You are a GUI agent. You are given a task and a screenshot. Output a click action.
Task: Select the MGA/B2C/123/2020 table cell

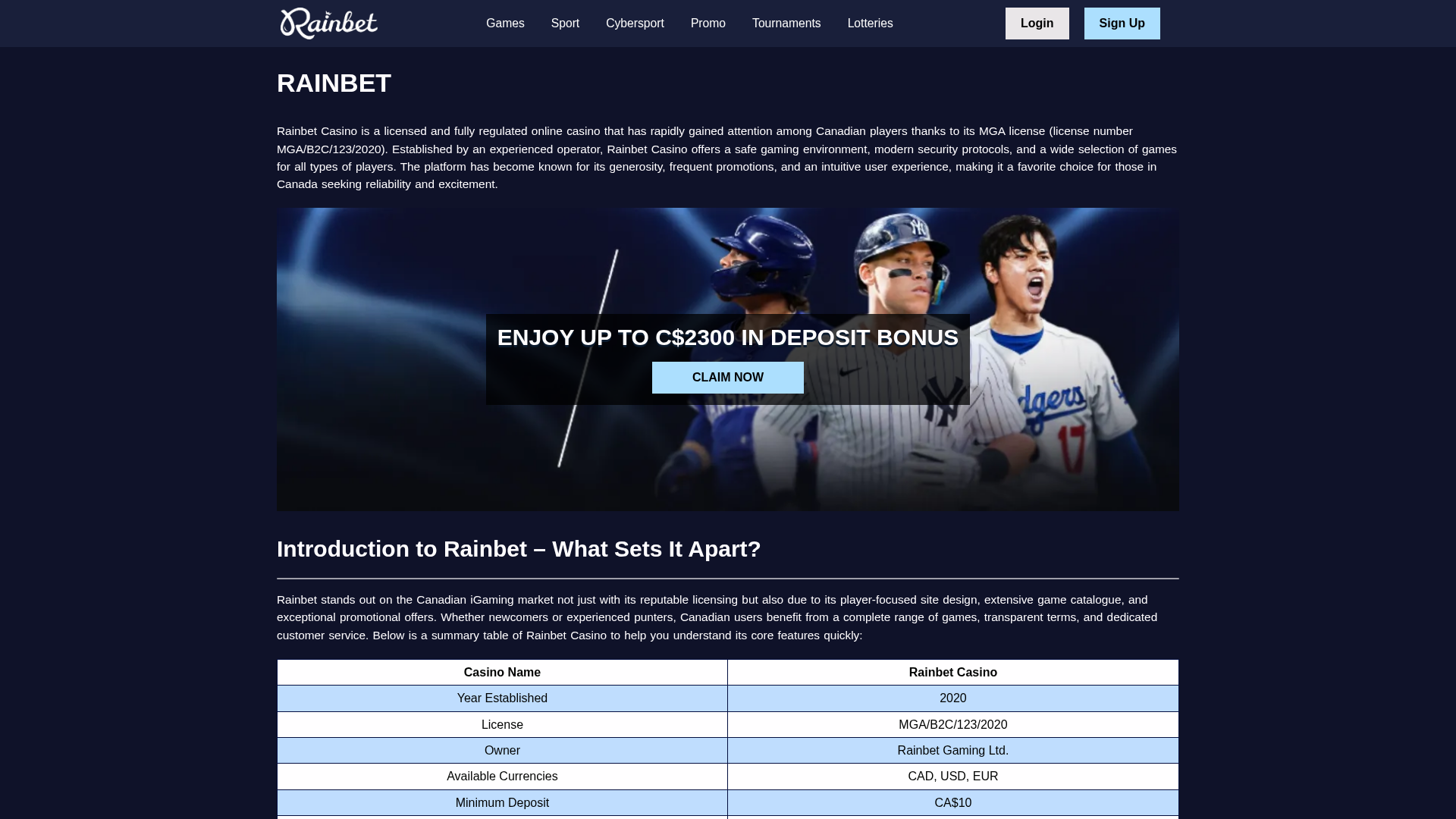(x=953, y=725)
